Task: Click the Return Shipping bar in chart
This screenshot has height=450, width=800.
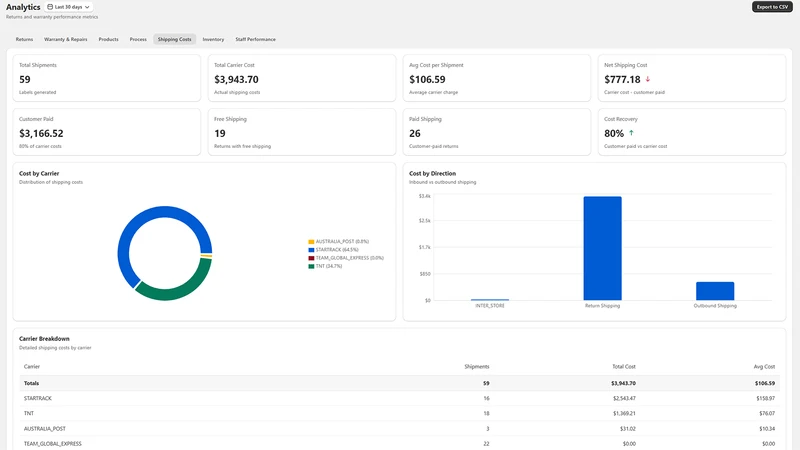Action: click(603, 248)
